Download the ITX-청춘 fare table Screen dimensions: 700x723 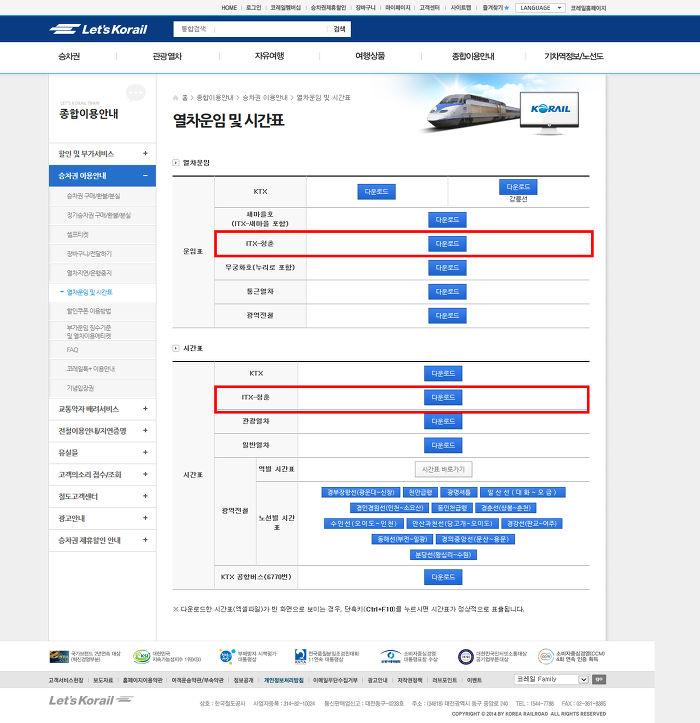click(x=447, y=244)
